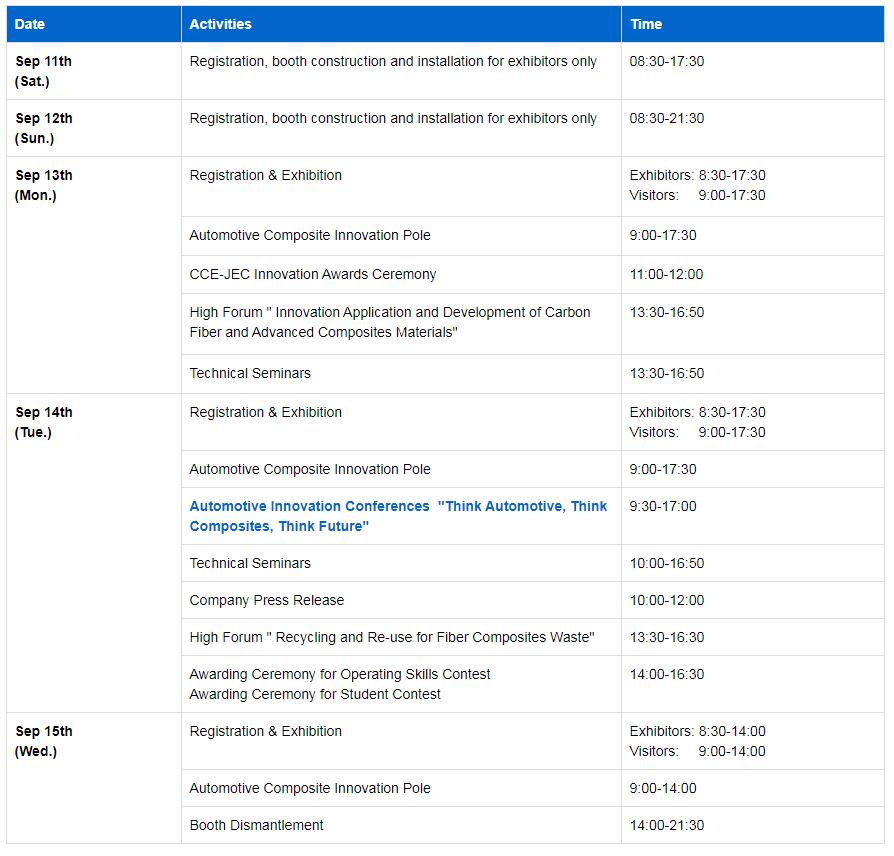Click the Company Press Release entry
Viewport: 894px width, 856px height.
click(267, 600)
